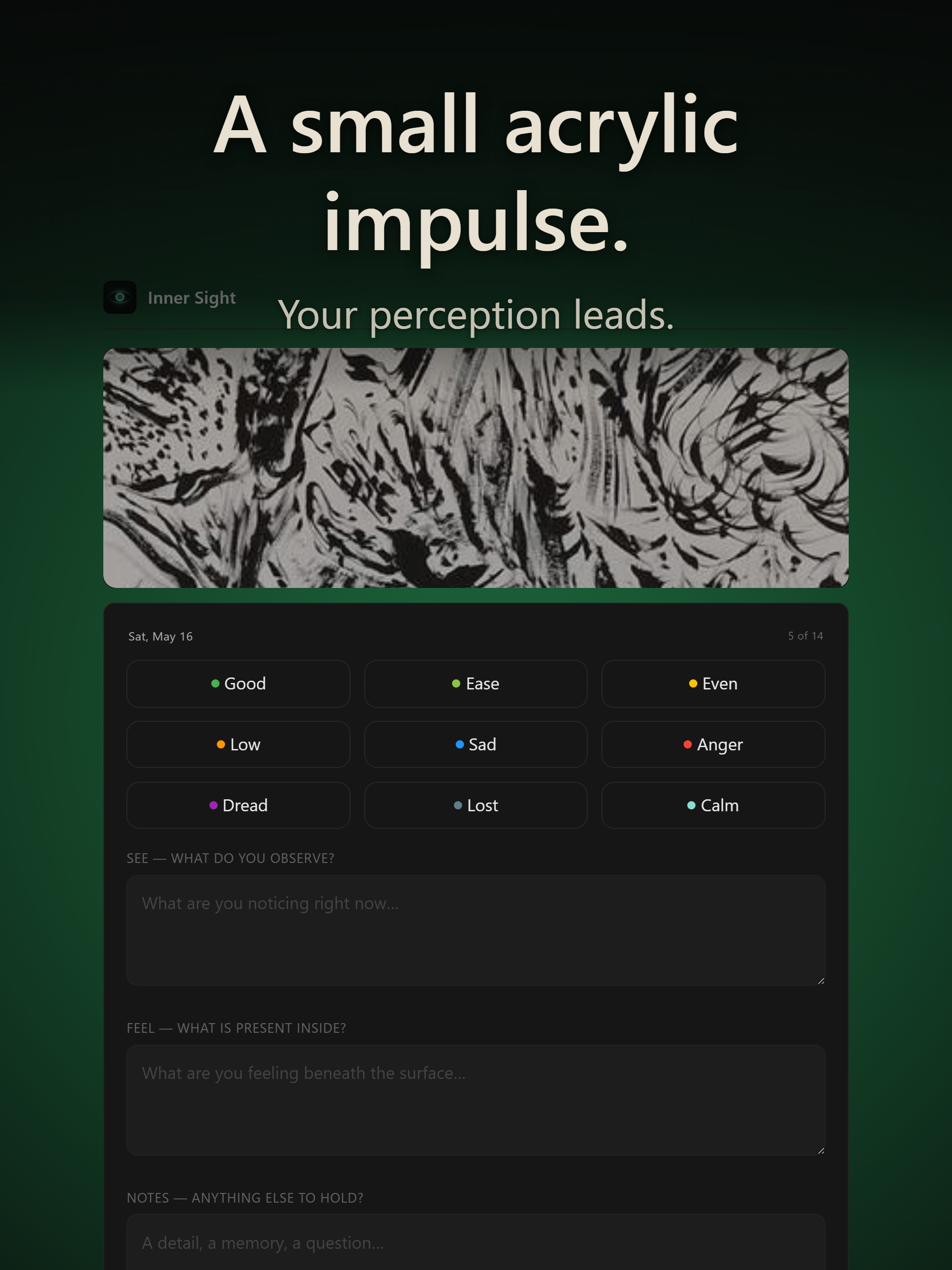The height and width of the screenshot is (1270, 952).
Task: Focus the 'feeling beneath the surface' text area
Action: coord(476,1100)
